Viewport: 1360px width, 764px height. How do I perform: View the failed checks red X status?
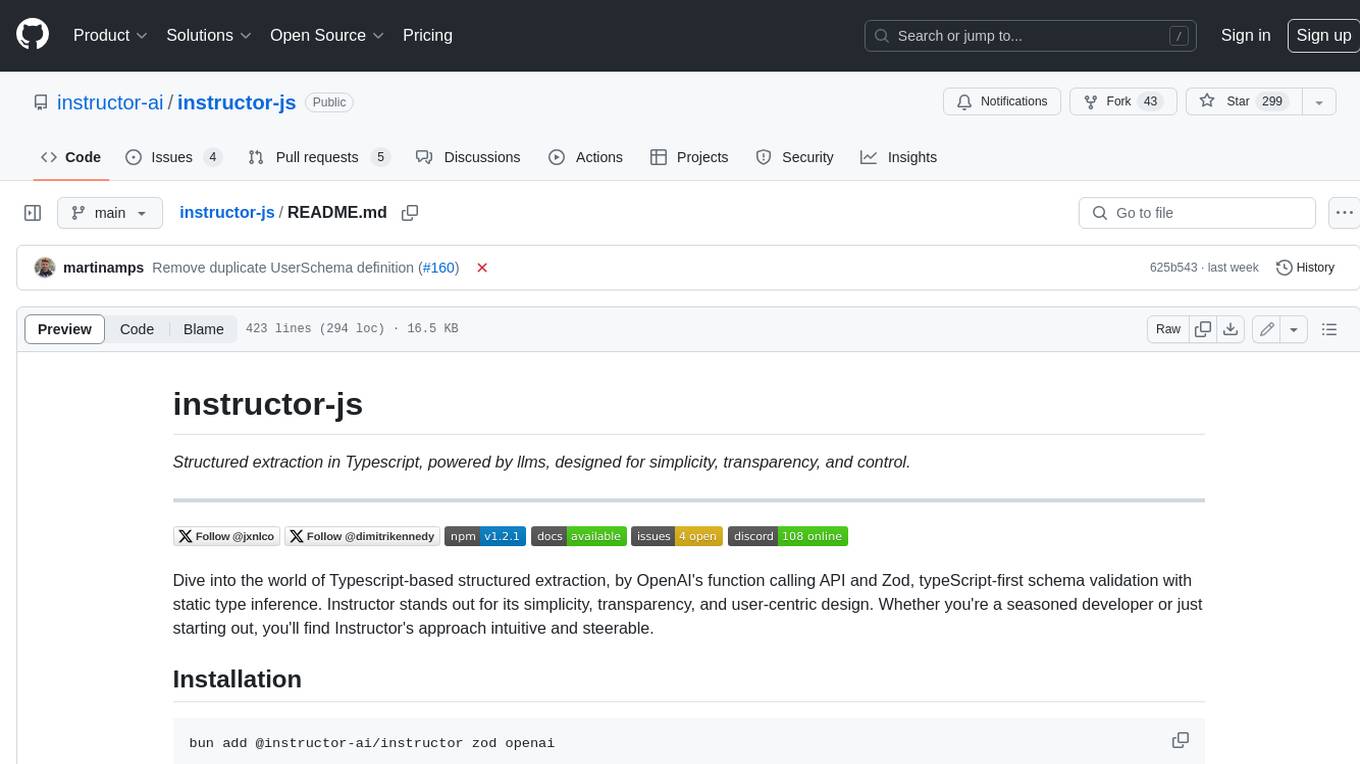(x=482, y=268)
